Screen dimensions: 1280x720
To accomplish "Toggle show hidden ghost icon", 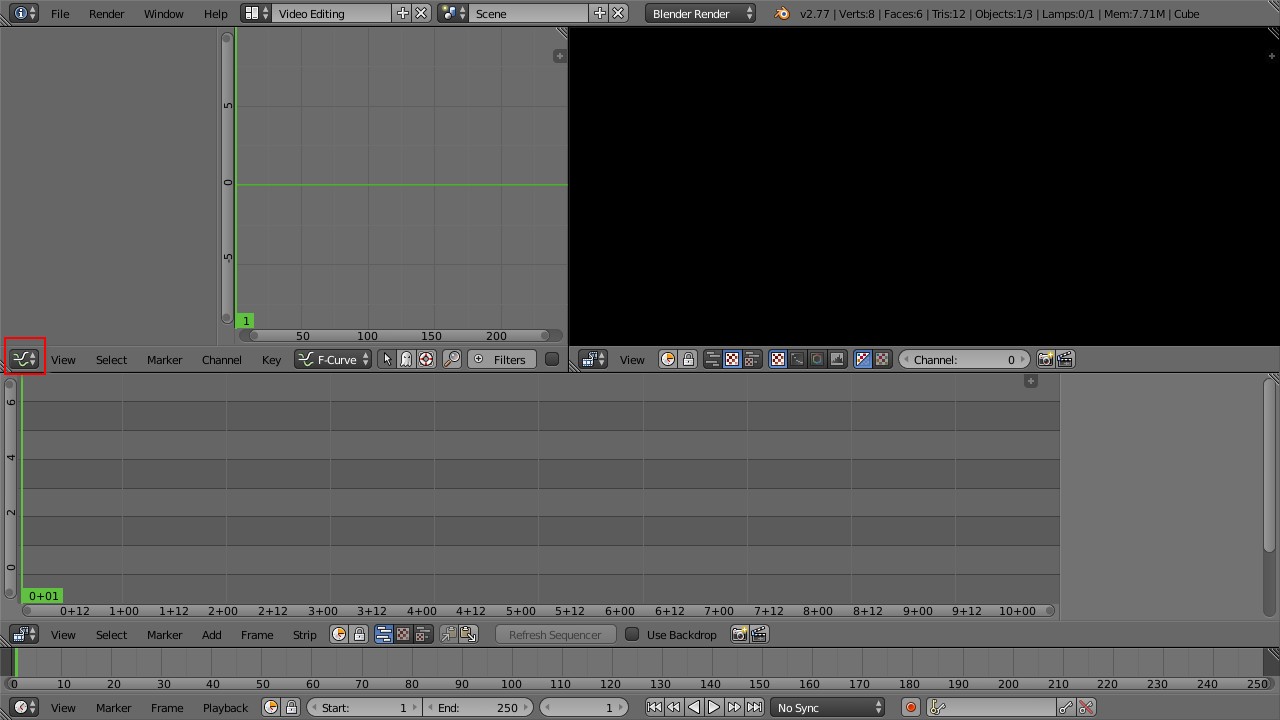I will [406, 360].
